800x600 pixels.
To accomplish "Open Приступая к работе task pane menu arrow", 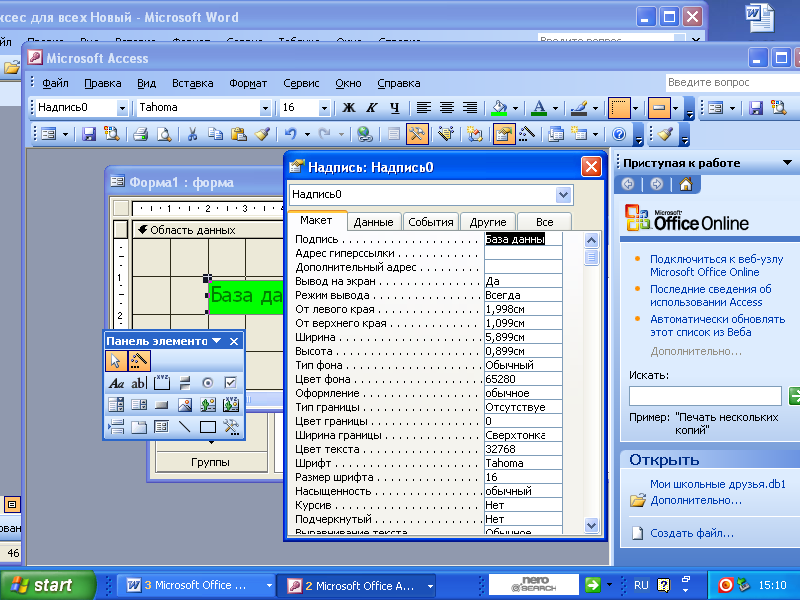I will coord(787,163).
